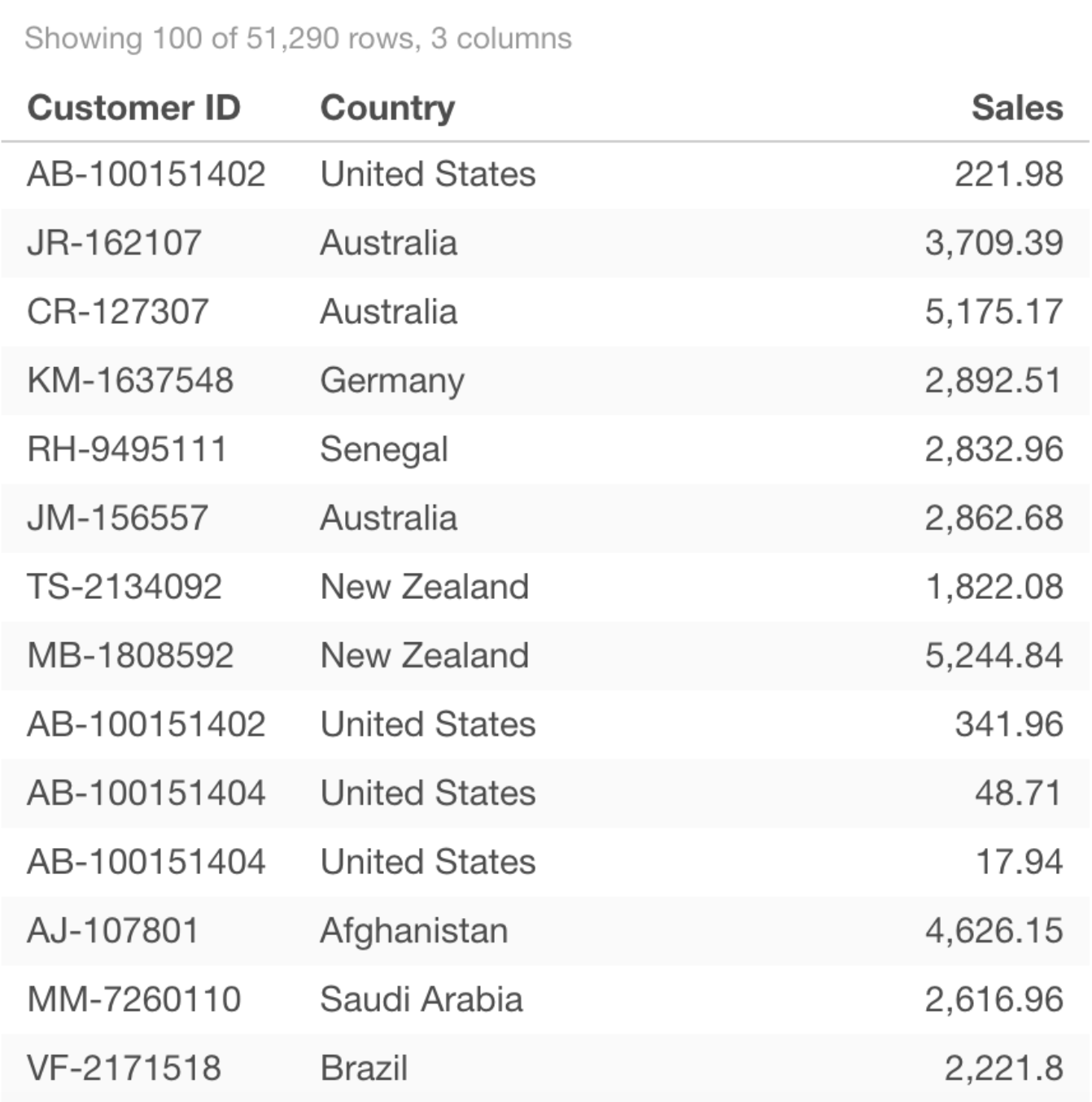Viewport: 1092px width, 1102px height.
Task: Click the Senegal country cell
Action: (x=384, y=449)
